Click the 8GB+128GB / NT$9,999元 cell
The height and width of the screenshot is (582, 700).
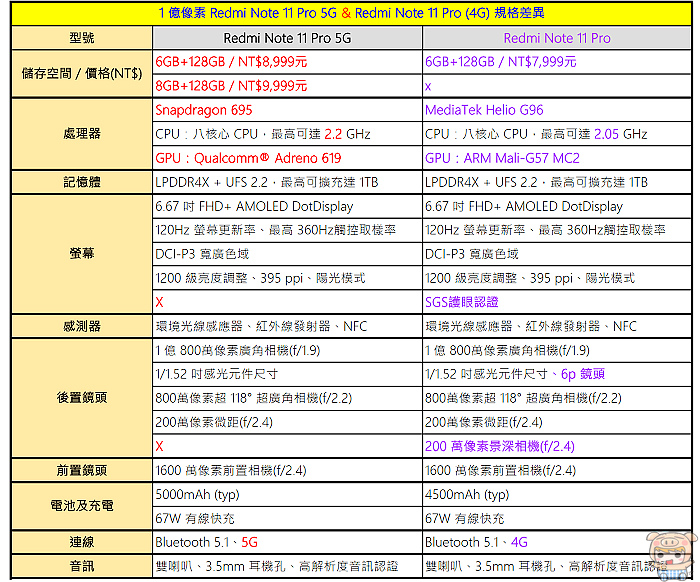[287, 86]
